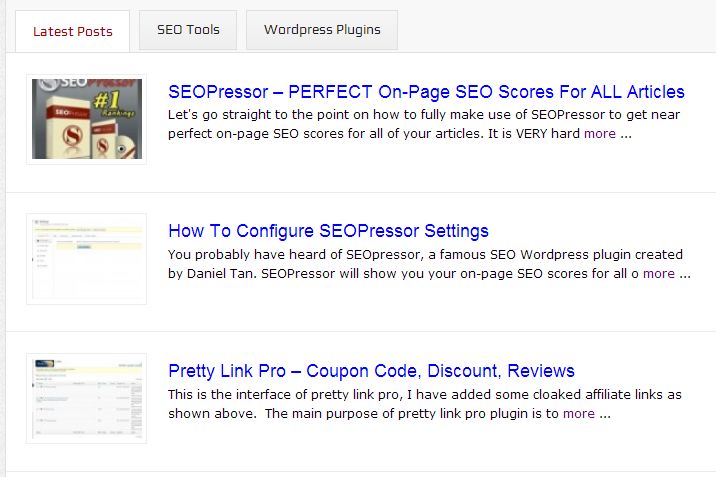Viewport: 716px width, 477px height.
Task: Click the SEOPressor product box thumbnail
Action: point(86,120)
